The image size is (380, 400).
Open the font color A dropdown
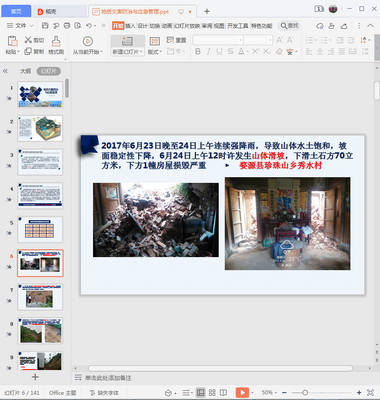coord(248,52)
